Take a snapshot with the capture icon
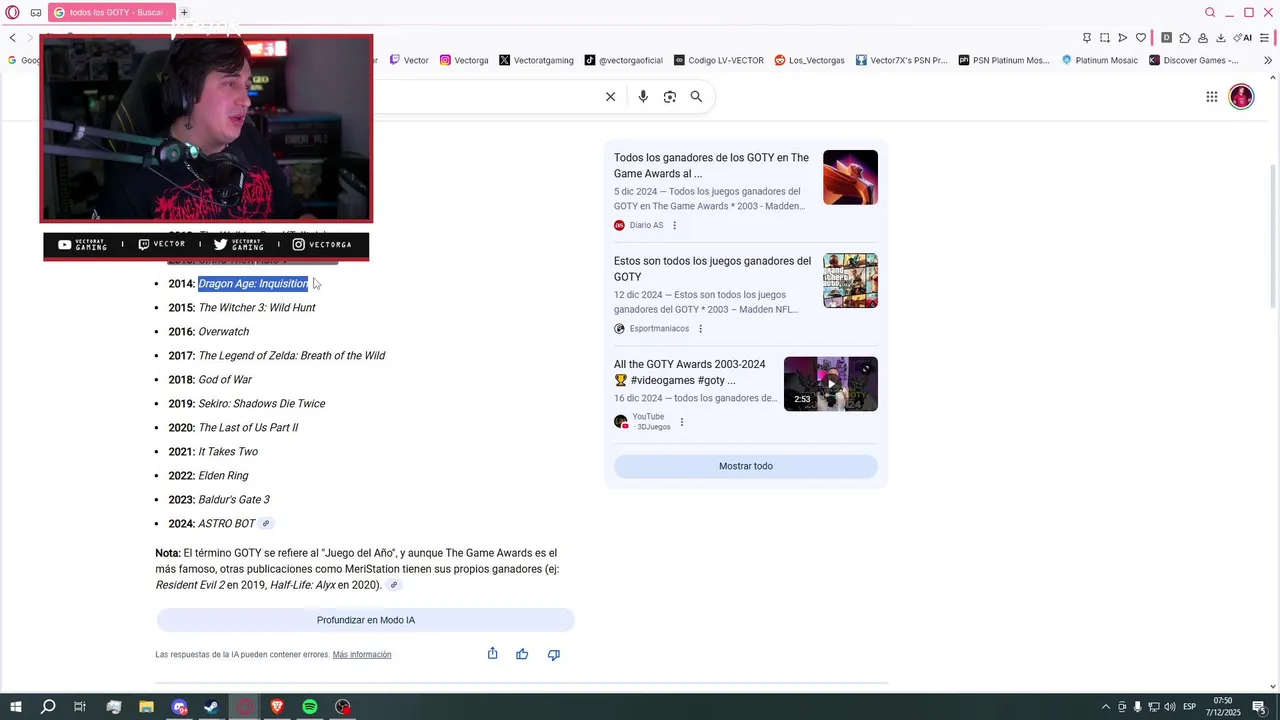This screenshot has width=1280, height=720. [1105, 38]
